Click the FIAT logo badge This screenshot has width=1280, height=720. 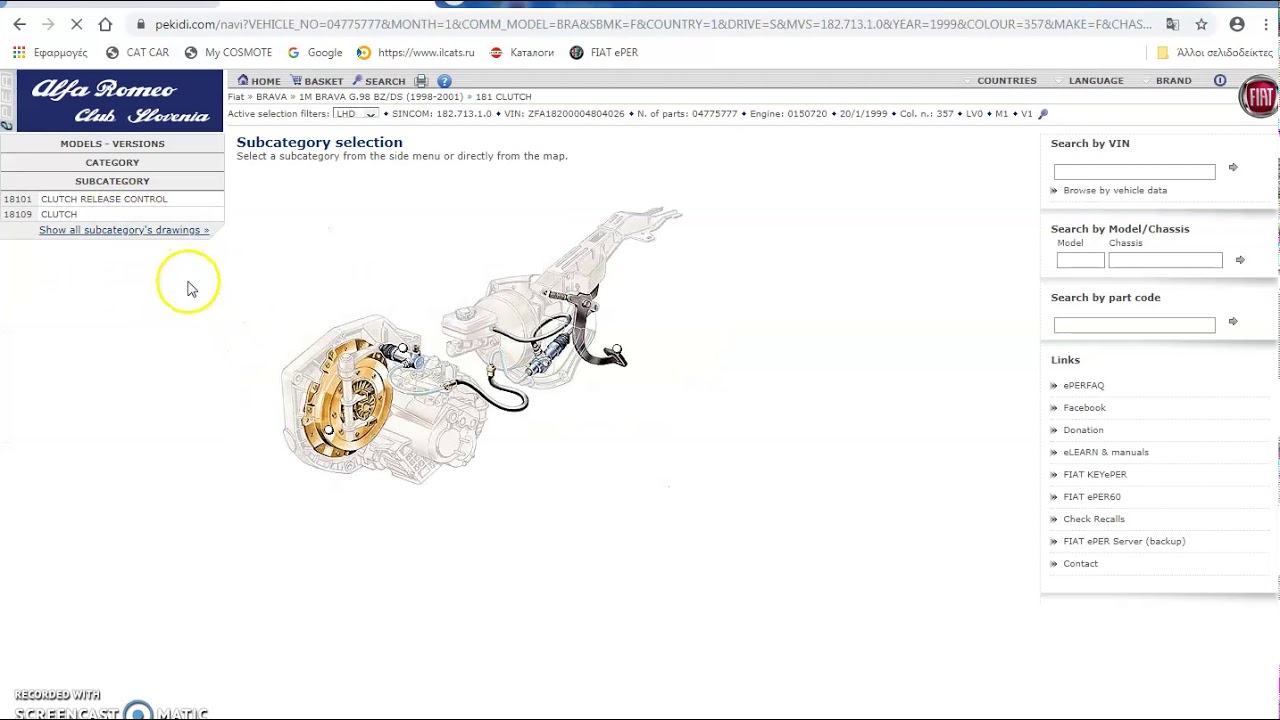[1258, 98]
